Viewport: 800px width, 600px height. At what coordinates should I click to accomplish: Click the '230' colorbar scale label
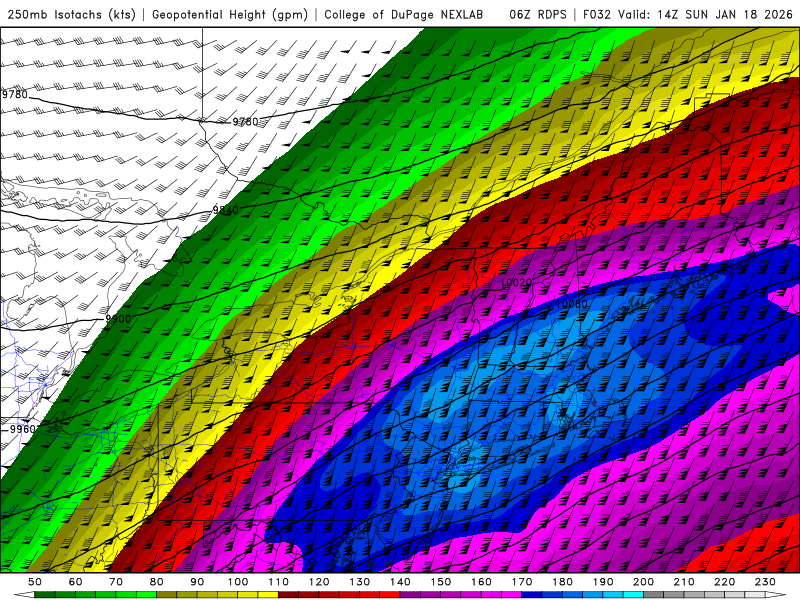coord(765,582)
